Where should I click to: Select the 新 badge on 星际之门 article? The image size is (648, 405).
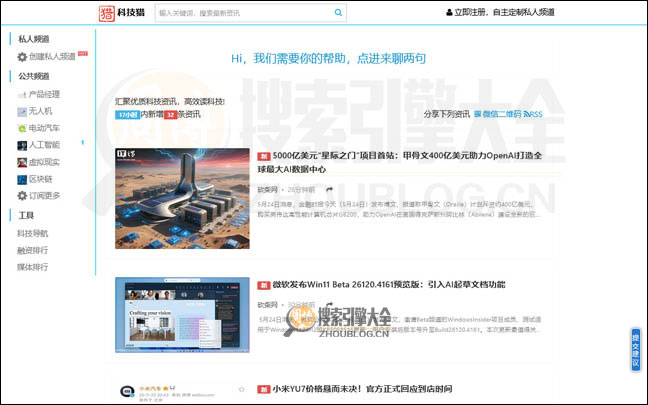click(x=264, y=156)
